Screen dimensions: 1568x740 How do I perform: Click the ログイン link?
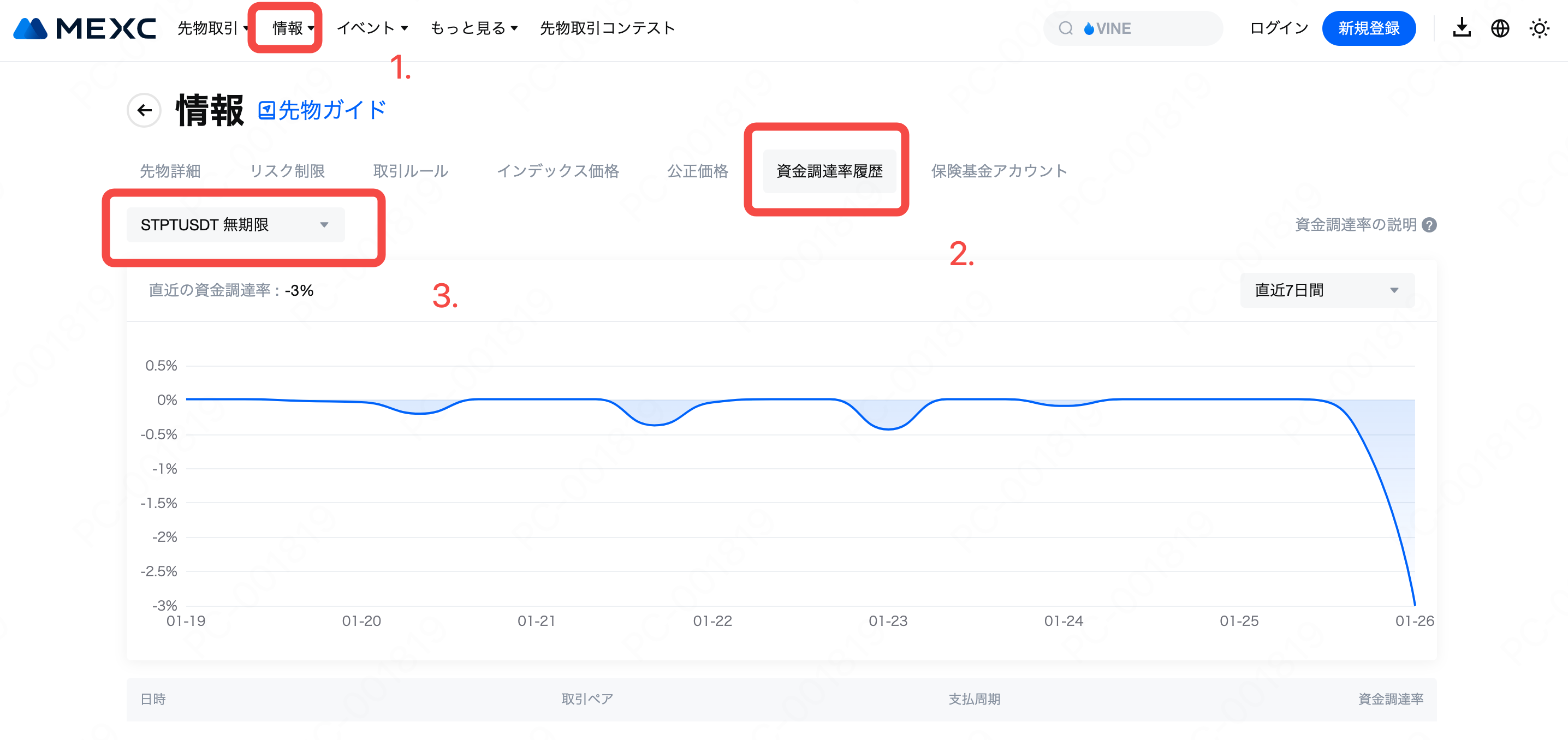click(1278, 28)
